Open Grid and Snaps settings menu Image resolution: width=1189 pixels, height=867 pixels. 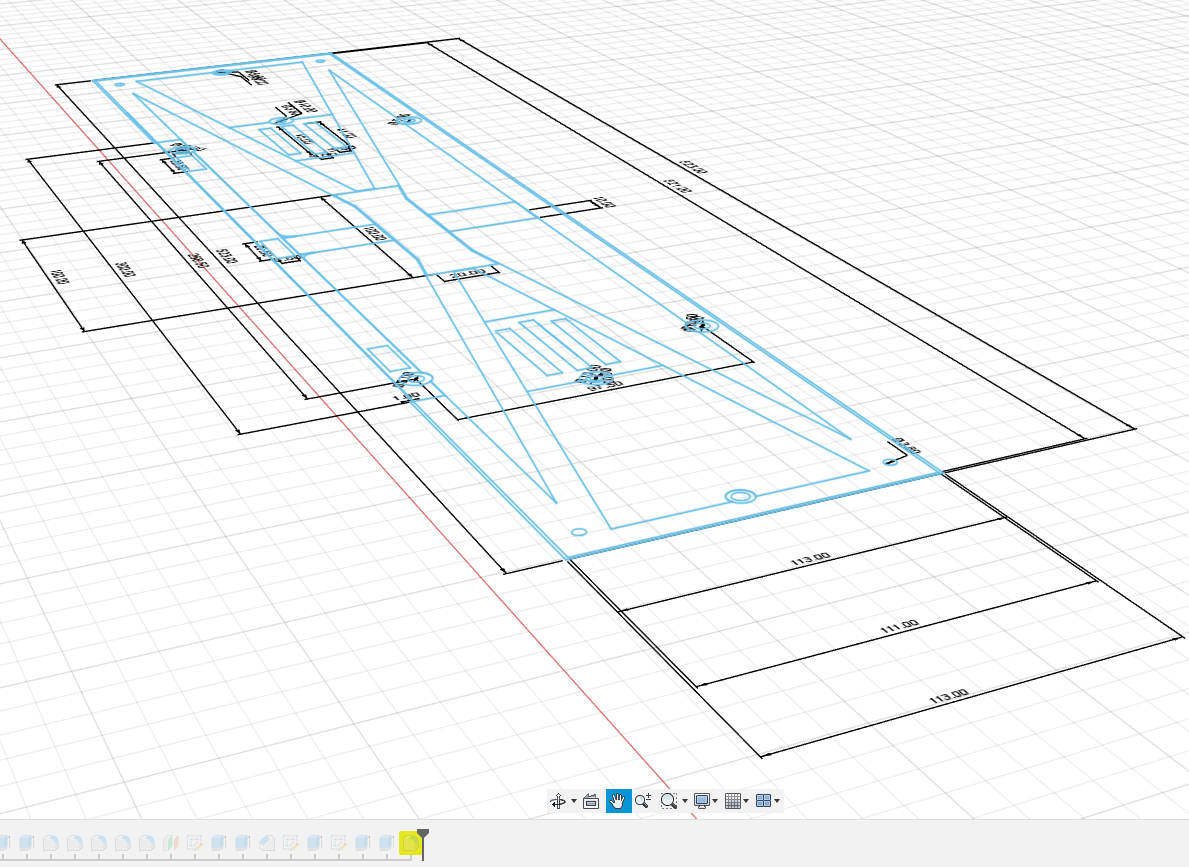[732, 801]
